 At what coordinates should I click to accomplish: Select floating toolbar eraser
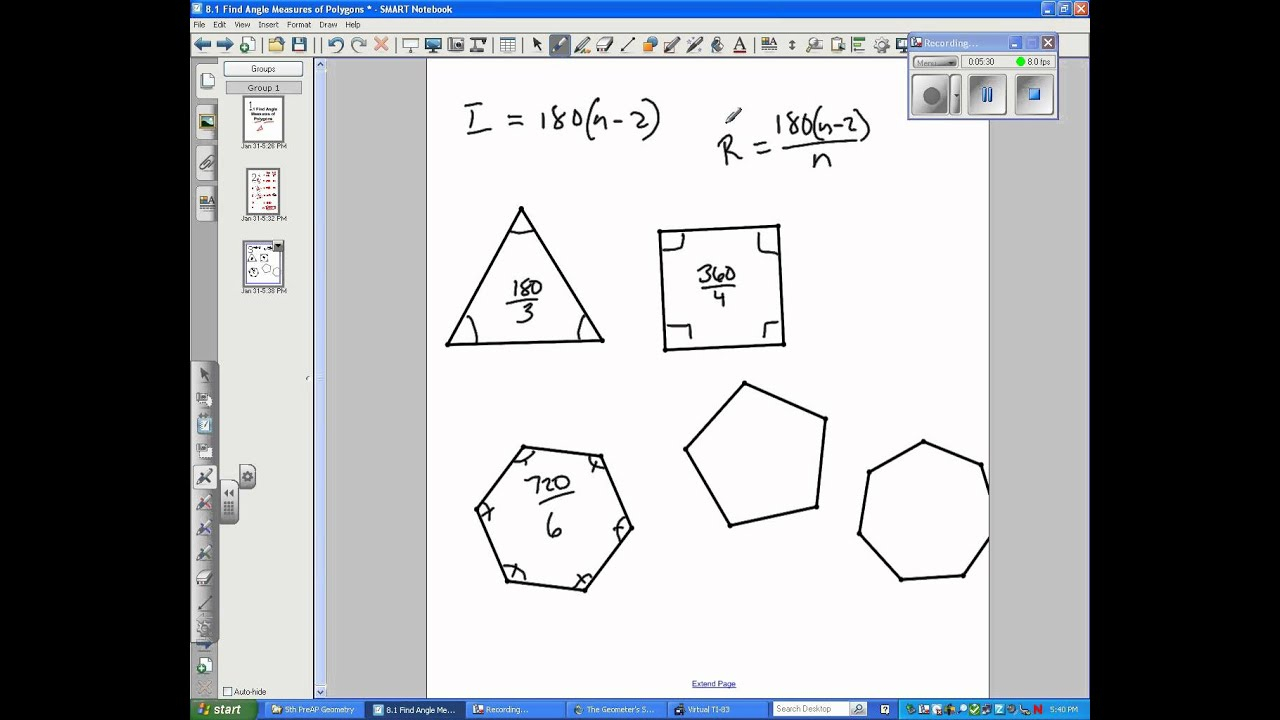tap(205, 578)
